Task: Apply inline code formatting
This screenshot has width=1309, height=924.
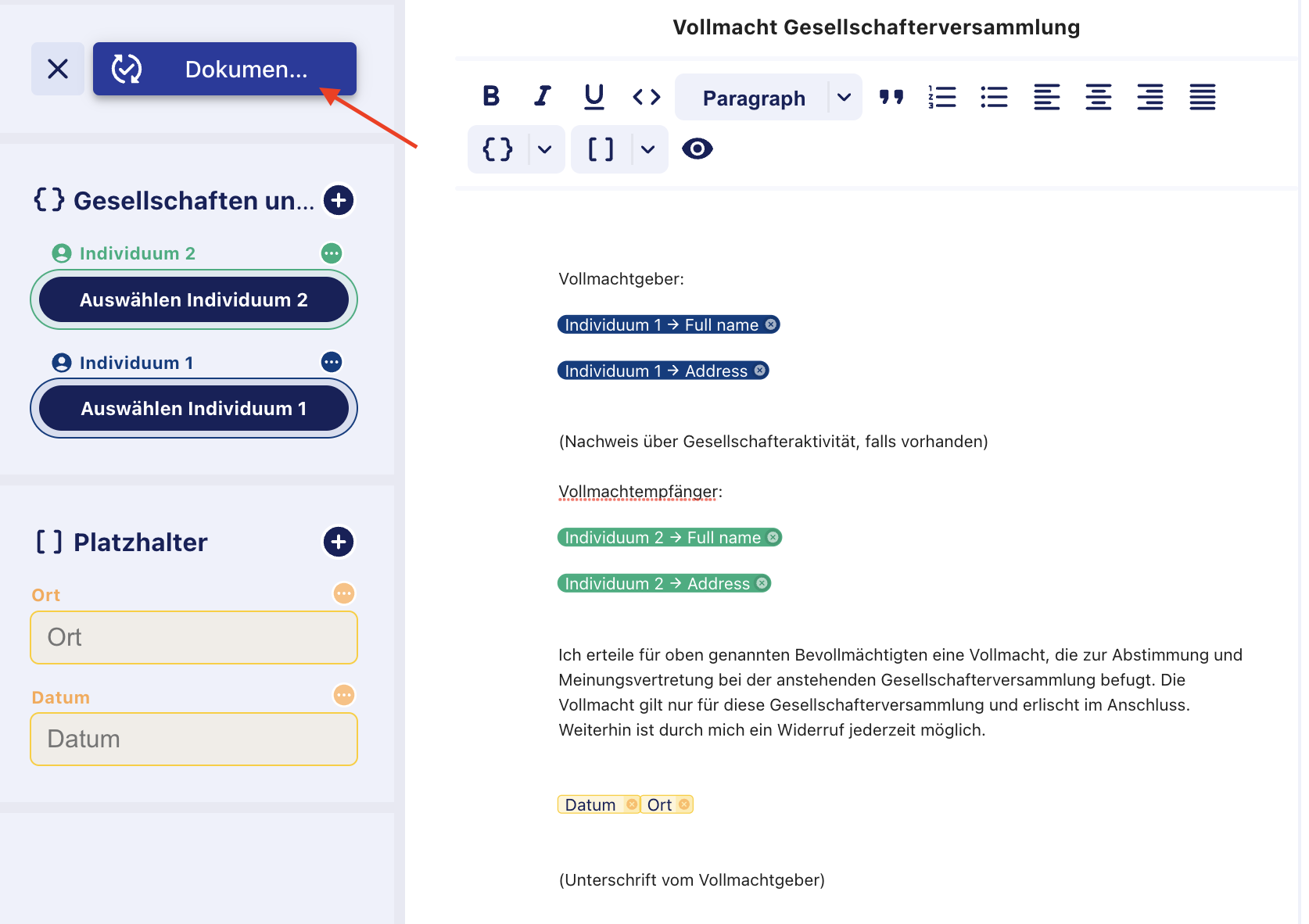Action: (x=647, y=97)
